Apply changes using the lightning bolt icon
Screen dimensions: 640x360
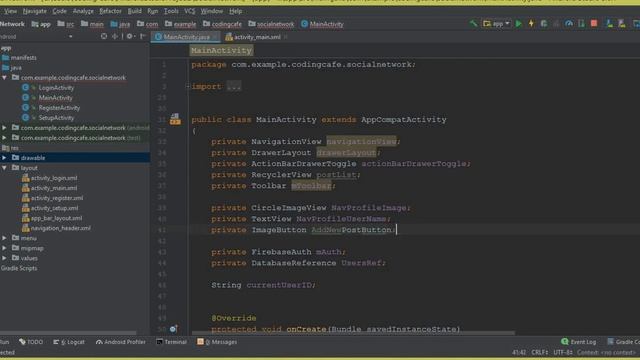[531, 24]
